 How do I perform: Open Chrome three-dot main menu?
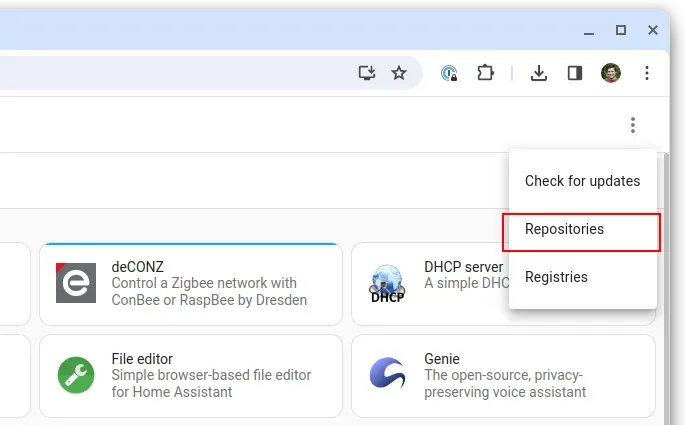point(647,73)
